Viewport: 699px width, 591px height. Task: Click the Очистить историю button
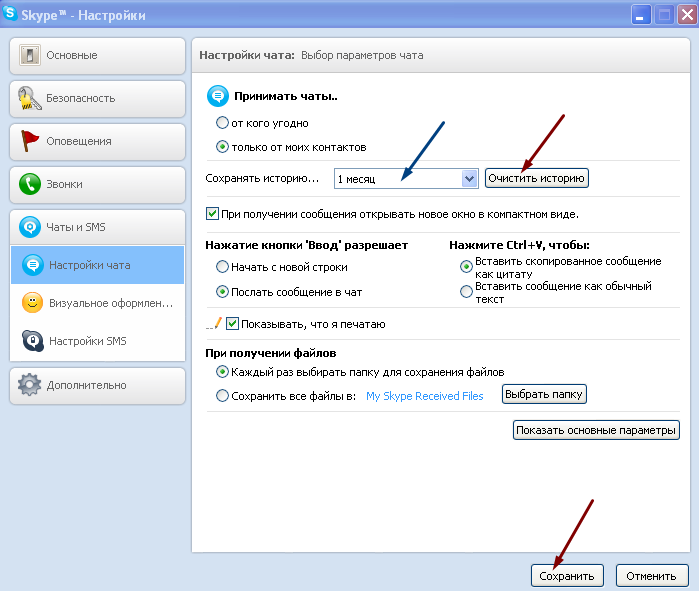click(537, 178)
